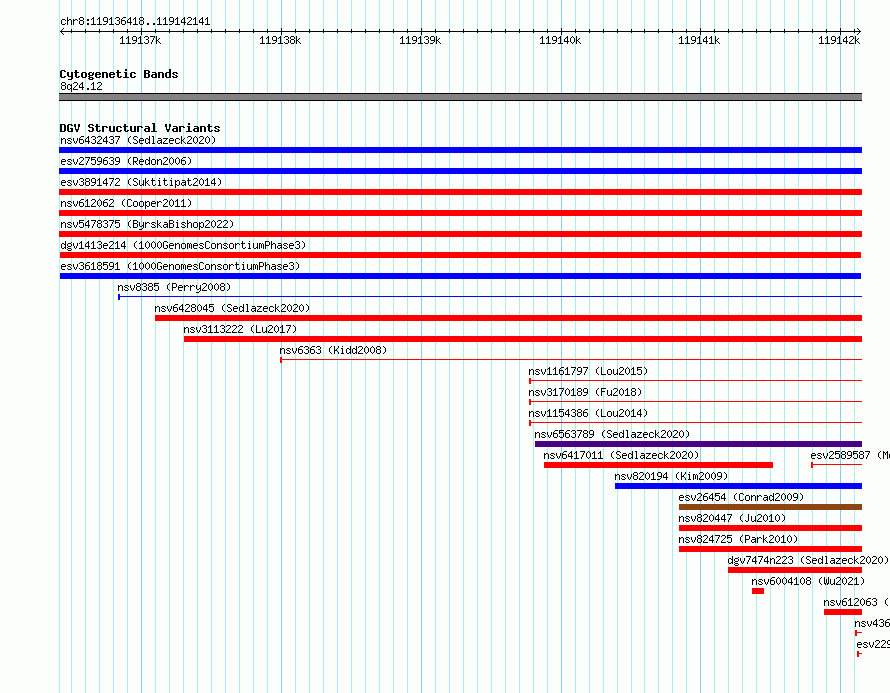Click the blue bar under esv3618591

(x=460, y=276)
